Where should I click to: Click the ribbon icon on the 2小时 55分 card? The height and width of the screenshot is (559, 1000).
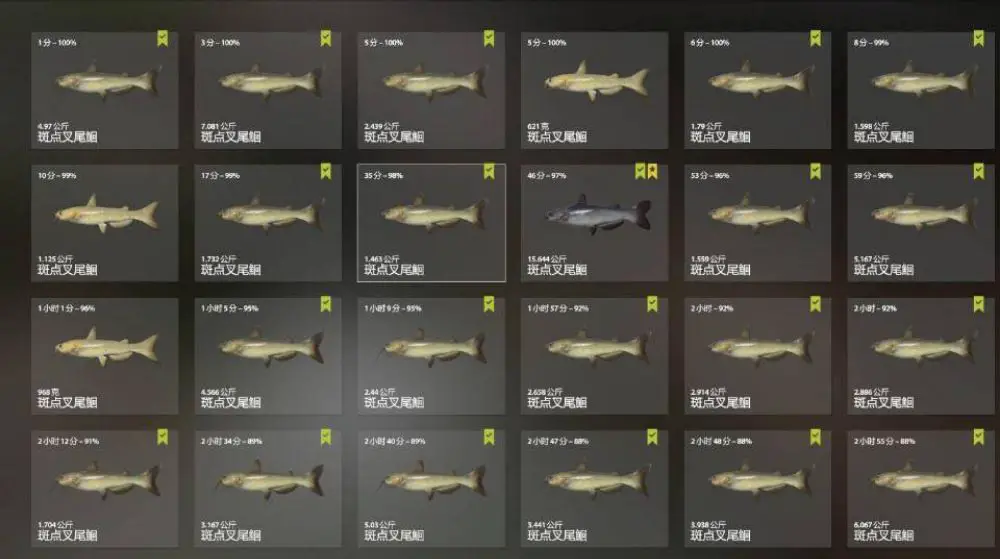point(979,437)
